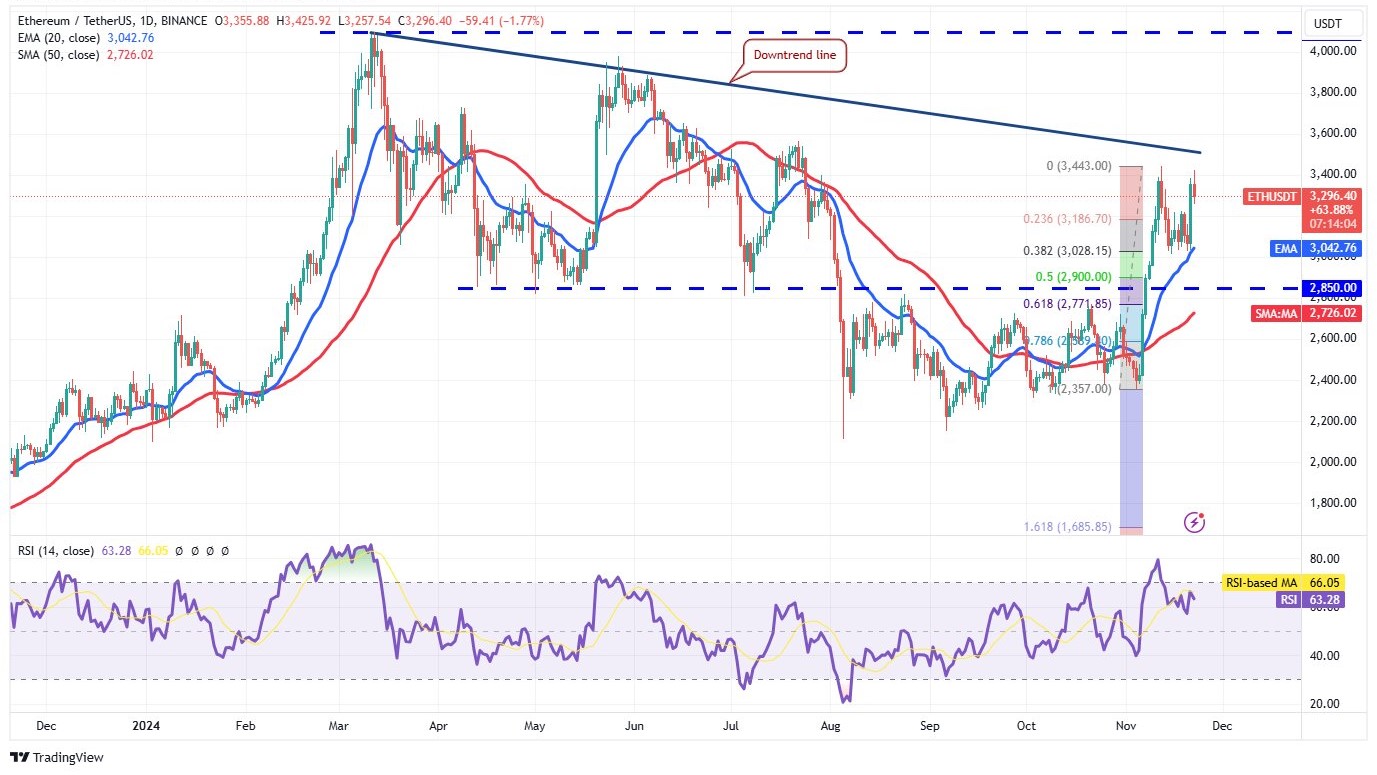The image size is (1377, 775).
Task: Open the TradingView logo link
Action: [57, 757]
